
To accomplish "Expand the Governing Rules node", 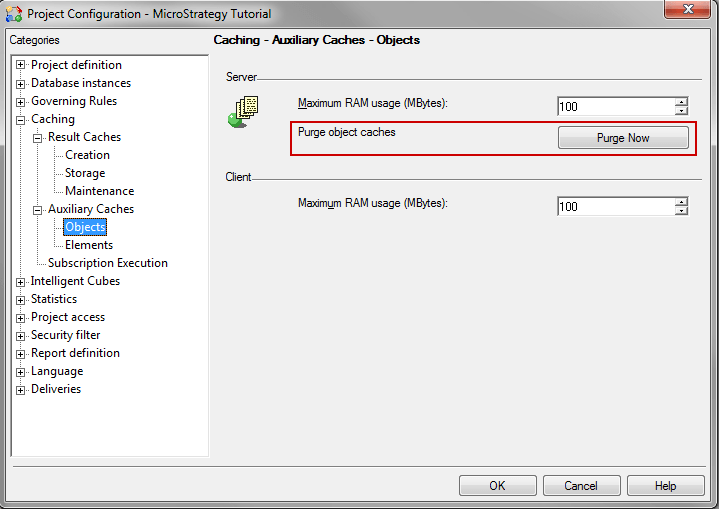I will 20,102.
